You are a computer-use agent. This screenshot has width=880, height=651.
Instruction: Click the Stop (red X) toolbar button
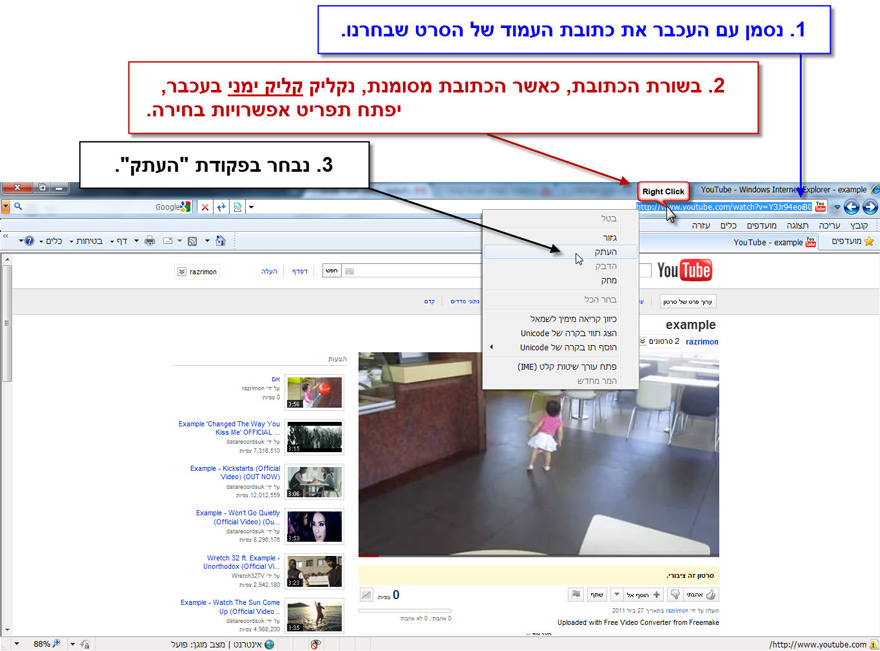tap(205, 207)
